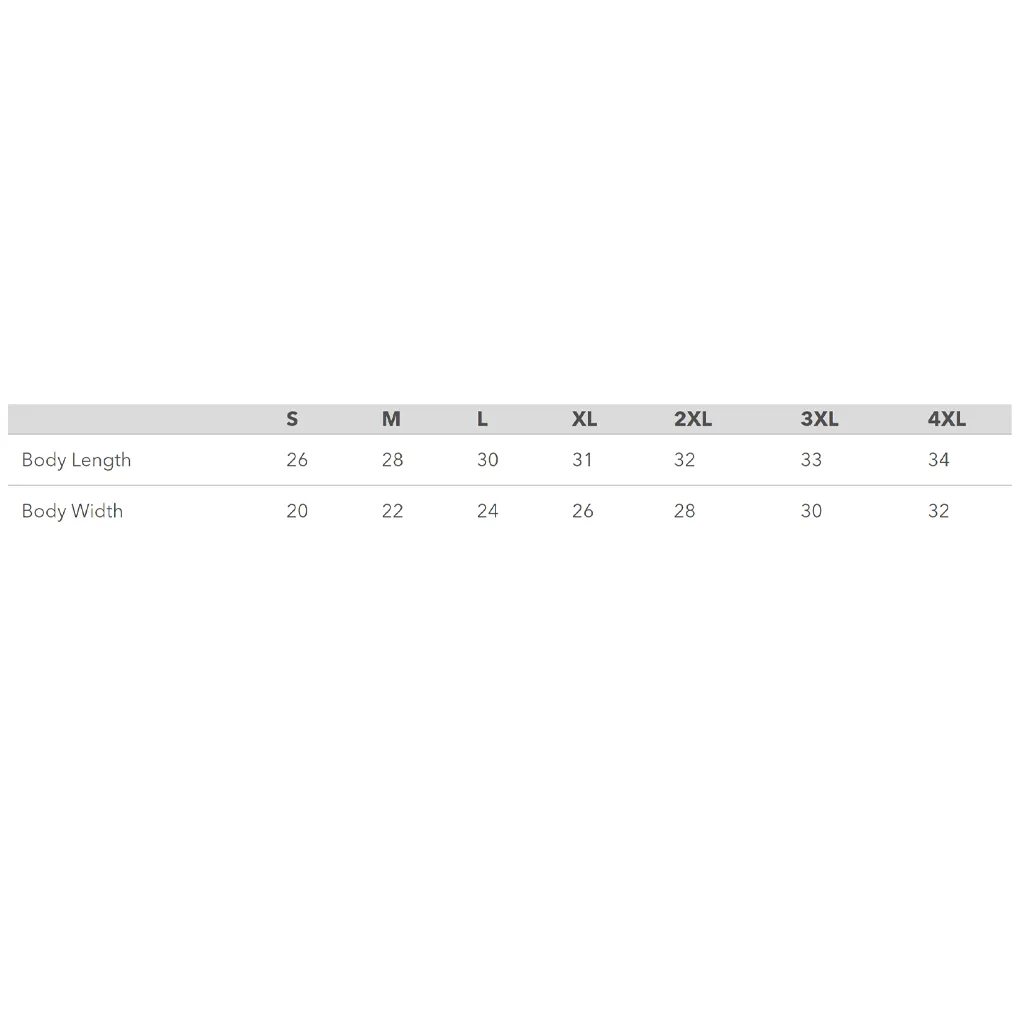Image resolution: width=1024 pixels, height=1024 pixels.
Task: Click Body Width value 32 for 4XL
Action: [938, 511]
